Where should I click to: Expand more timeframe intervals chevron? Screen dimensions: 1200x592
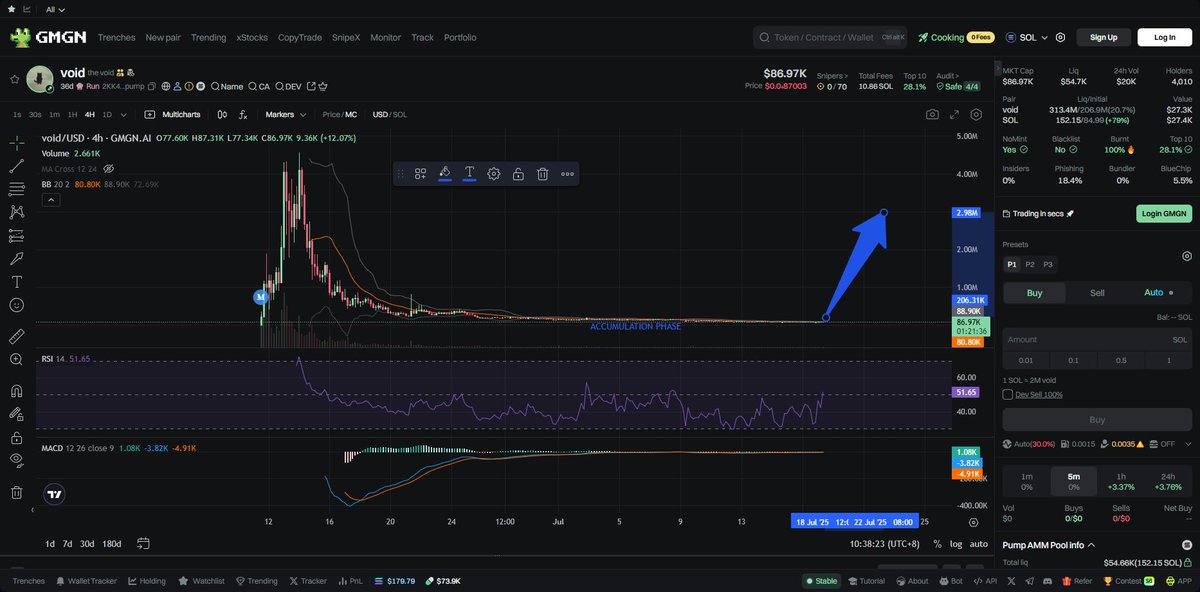coord(126,115)
